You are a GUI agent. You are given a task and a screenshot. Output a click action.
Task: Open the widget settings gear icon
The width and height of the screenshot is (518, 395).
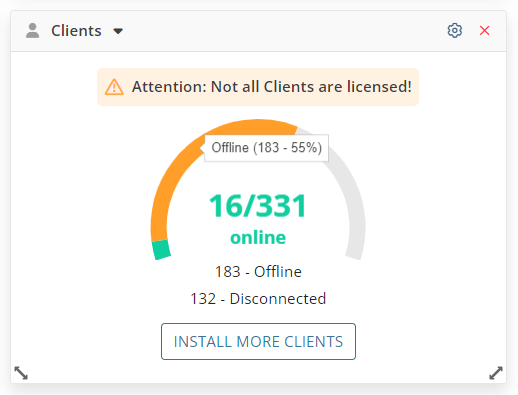pos(455,31)
